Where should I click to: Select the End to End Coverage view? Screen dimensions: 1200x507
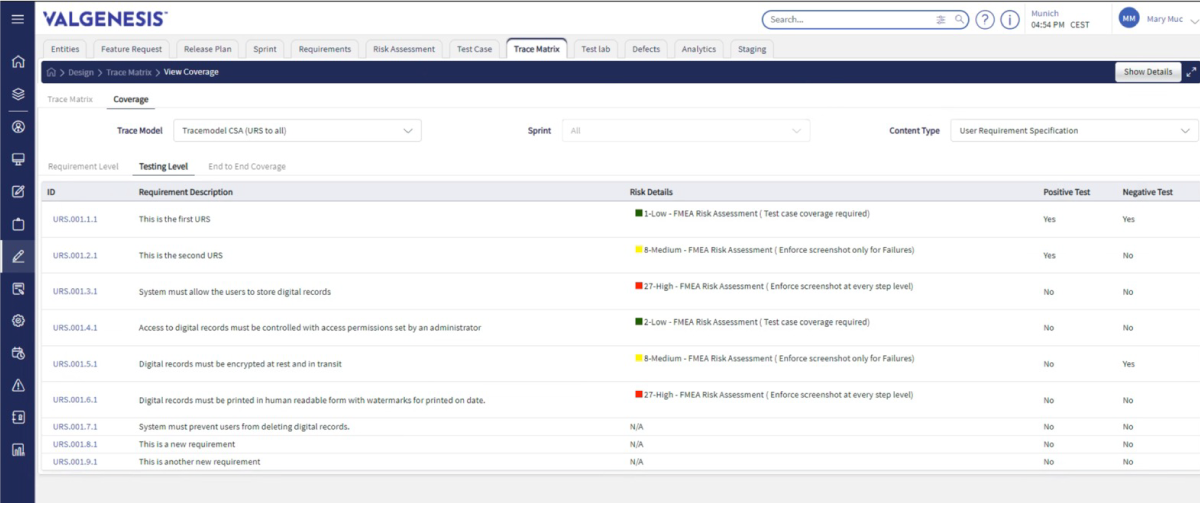tap(247, 166)
